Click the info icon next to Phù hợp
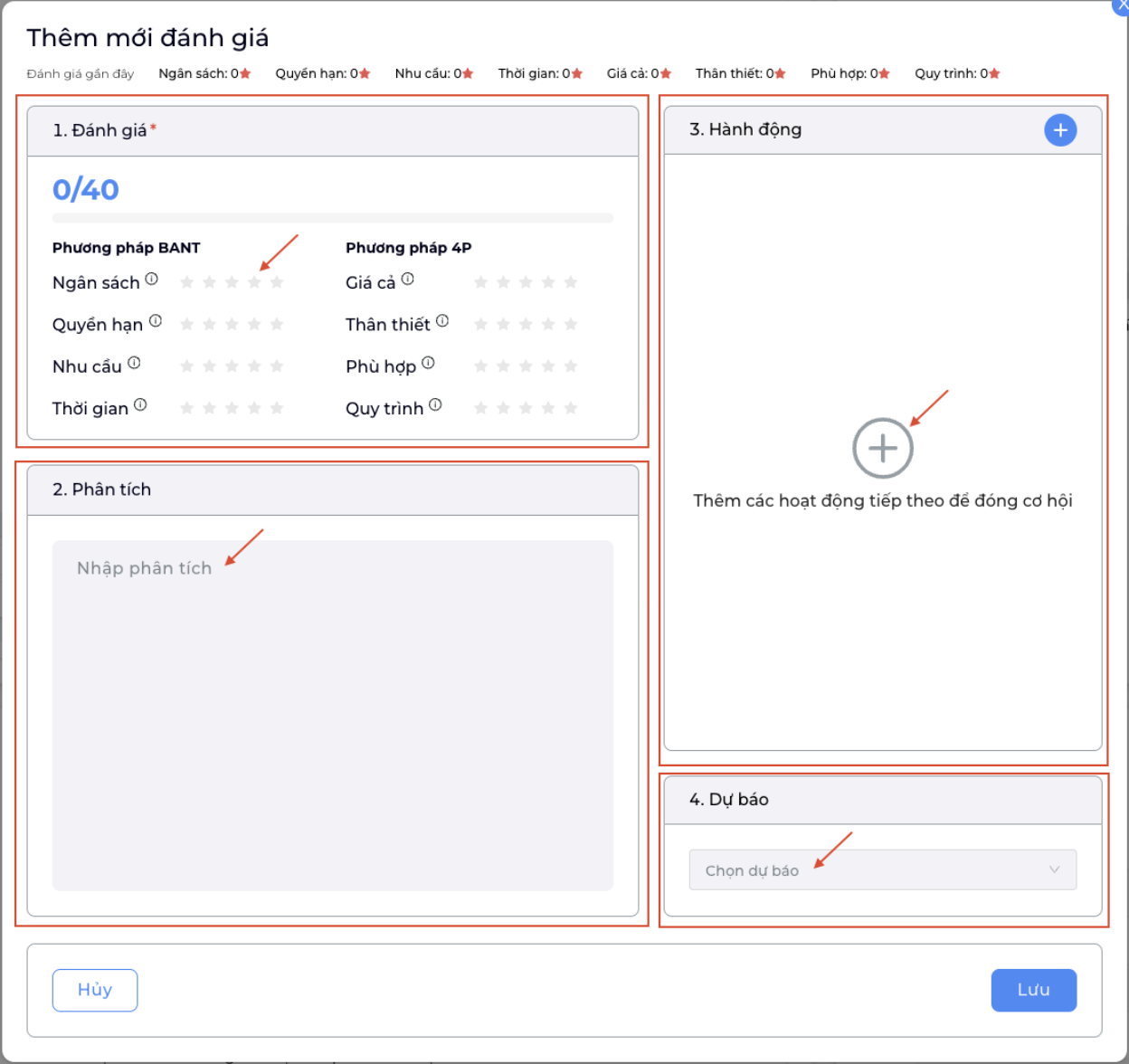This screenshot has height=1064, width=1129. point(428,363)
